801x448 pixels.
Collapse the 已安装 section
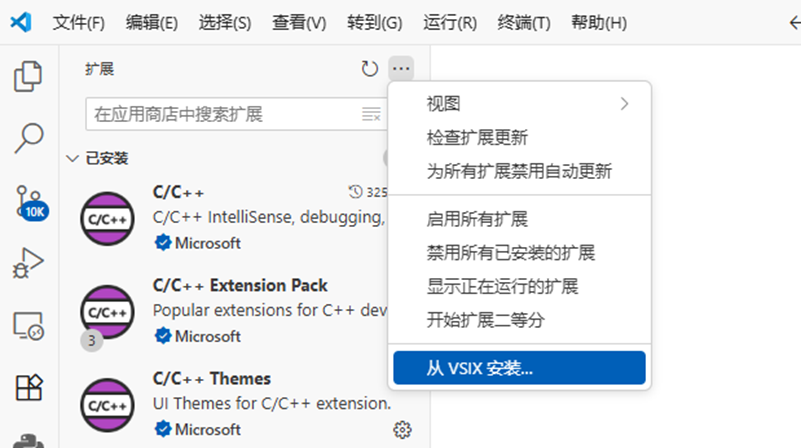coord(72,158)
